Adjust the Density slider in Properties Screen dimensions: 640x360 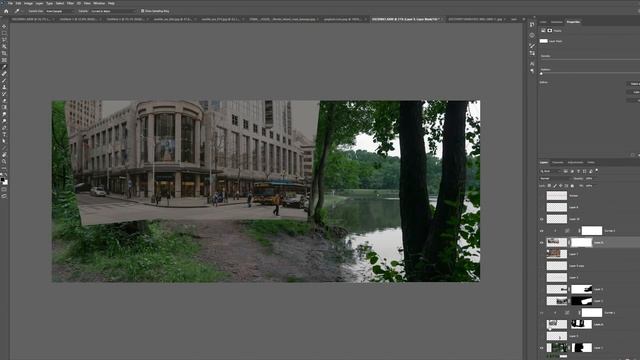(590, 60)
